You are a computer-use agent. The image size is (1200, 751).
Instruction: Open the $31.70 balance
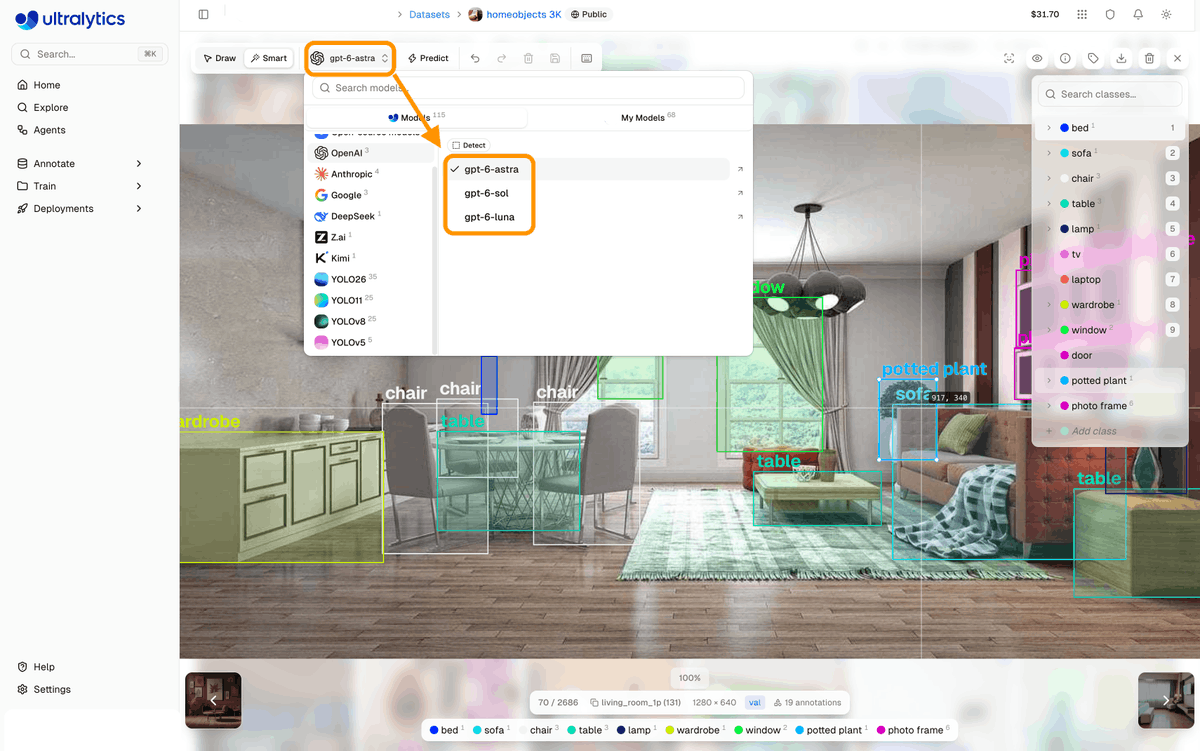pyautogui.click(x=1044, y=15)
